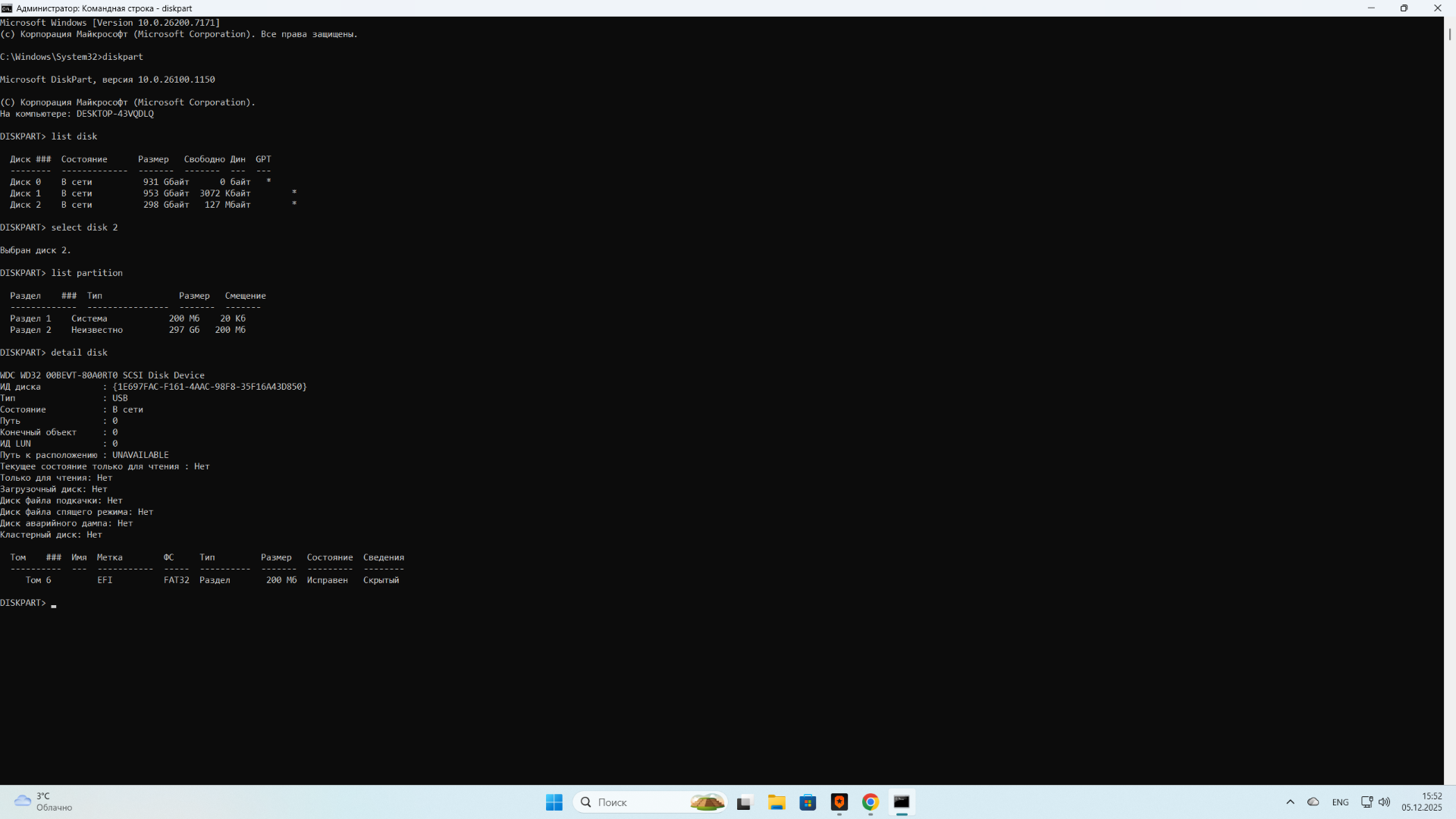This screenshot has width=1456, height=819.
Task: Open the orange shield app on the taskbar
Action: click(839, 802)
